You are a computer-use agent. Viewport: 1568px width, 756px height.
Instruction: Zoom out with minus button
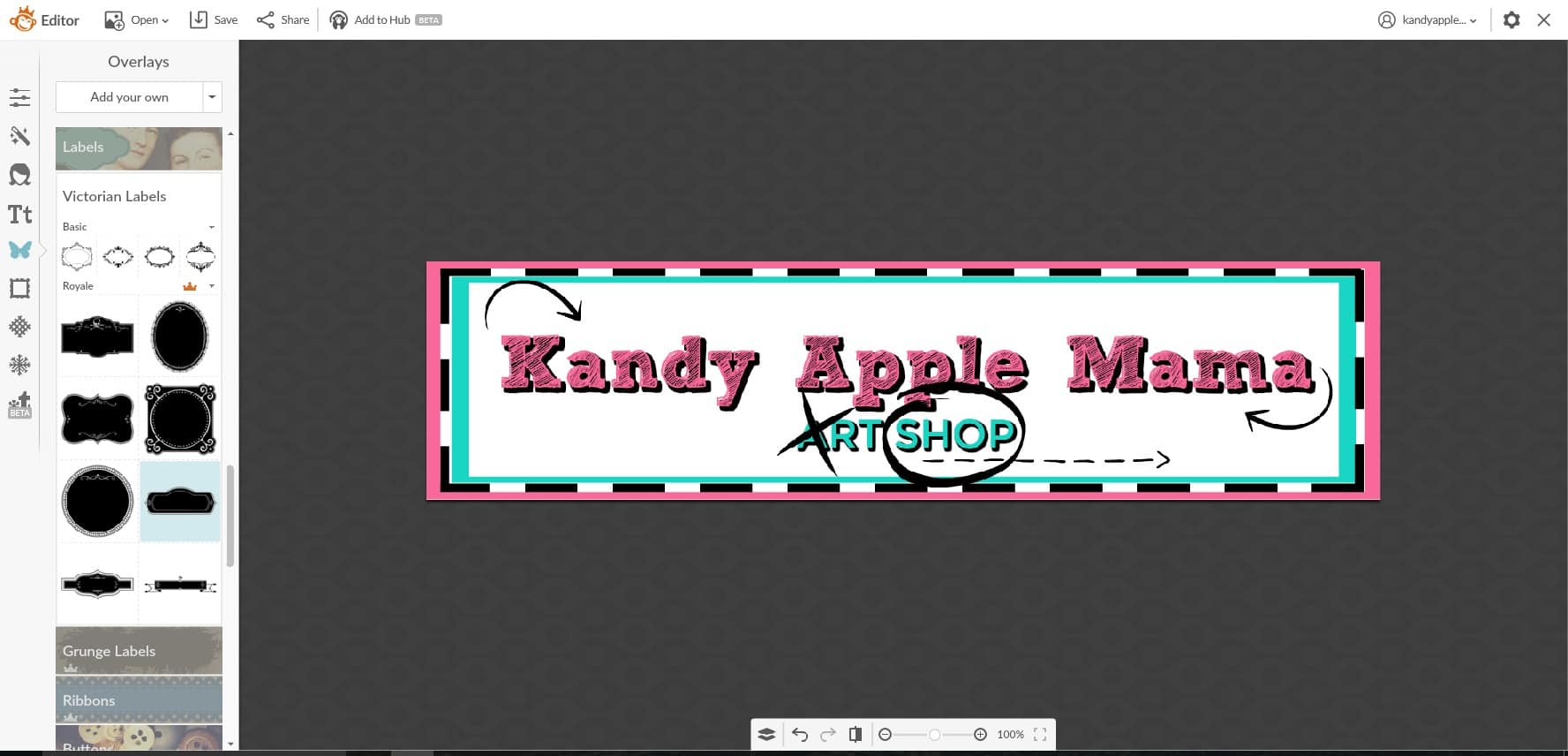885,735
